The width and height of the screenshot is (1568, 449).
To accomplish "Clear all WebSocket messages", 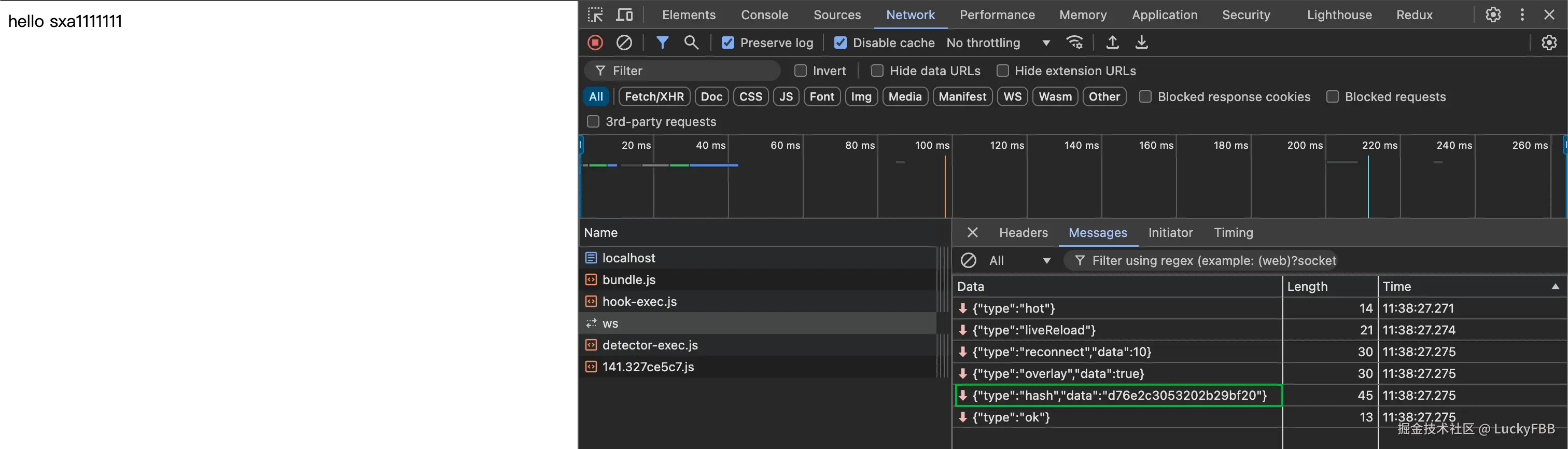I will pyautogui.click(x=969, y=260).
